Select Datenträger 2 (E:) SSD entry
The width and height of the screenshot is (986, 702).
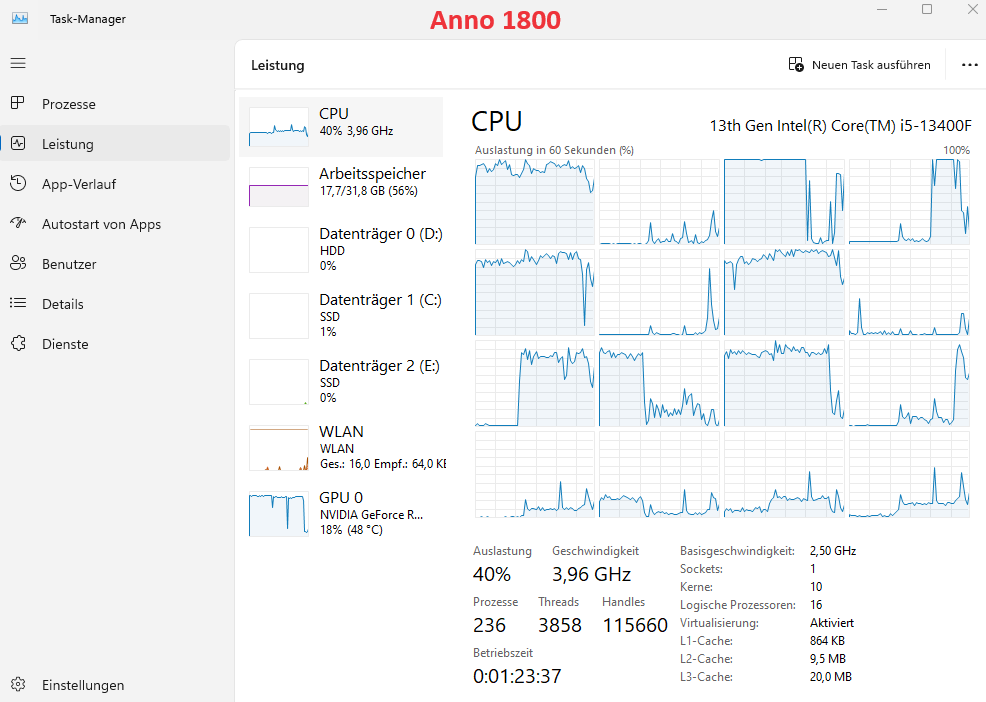click(341, 382)
